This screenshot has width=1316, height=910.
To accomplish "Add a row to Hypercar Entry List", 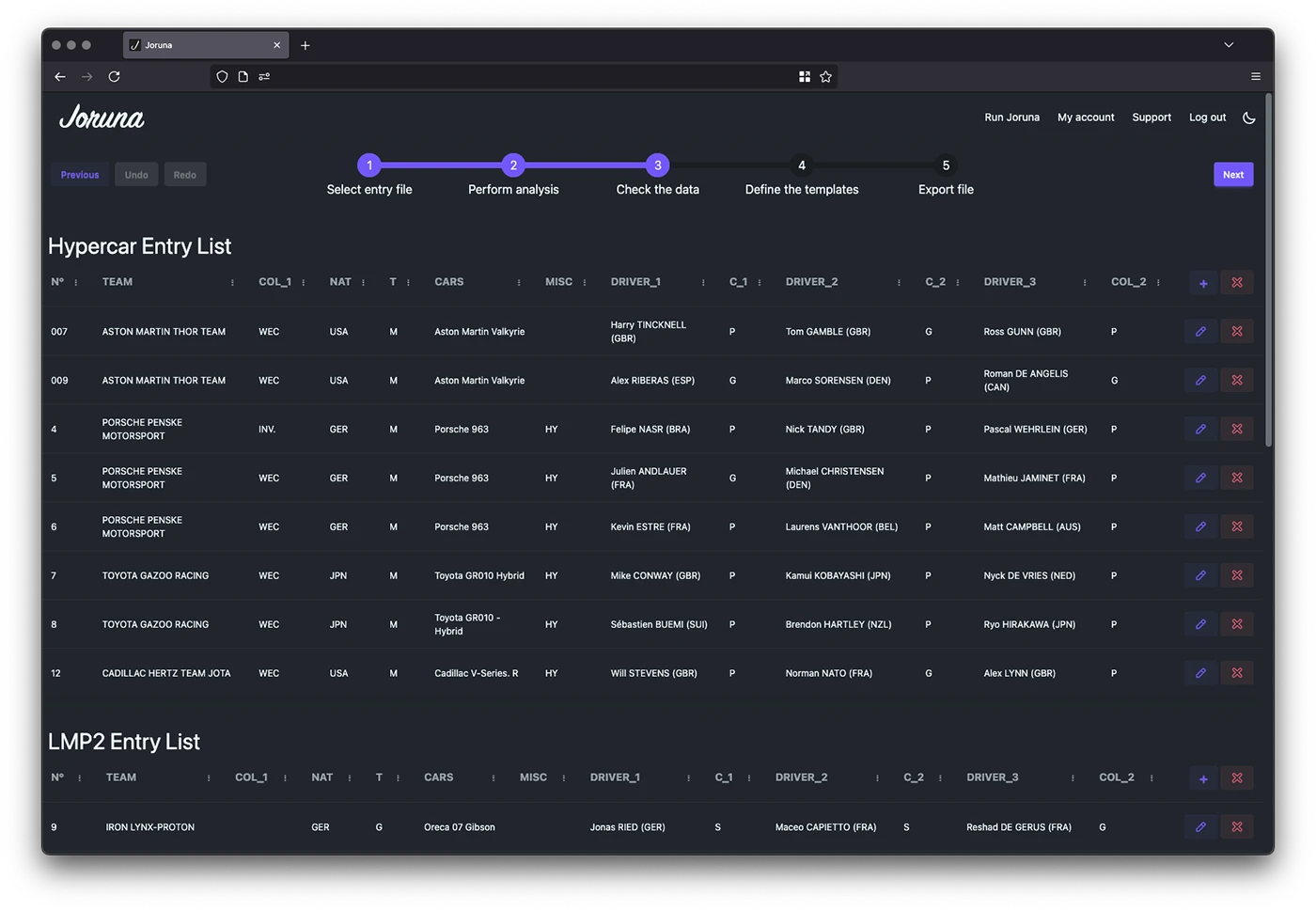I will 1203,283.
